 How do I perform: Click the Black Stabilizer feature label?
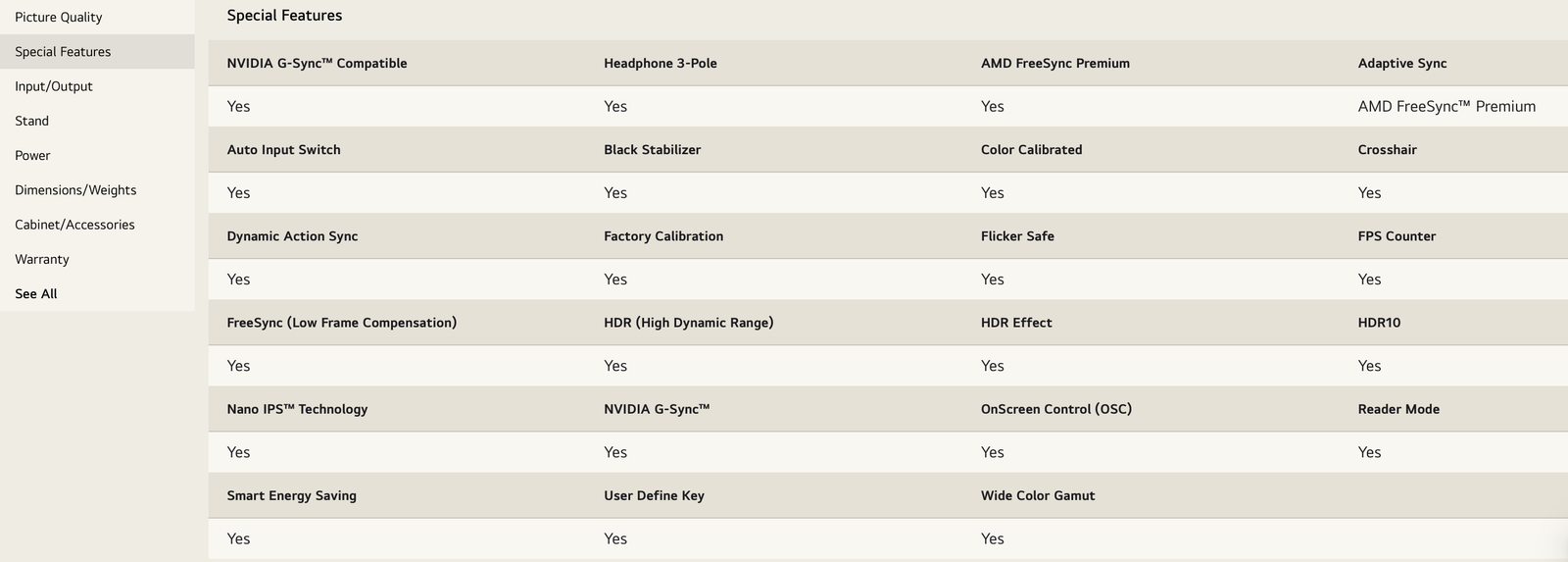pos(653,150)
